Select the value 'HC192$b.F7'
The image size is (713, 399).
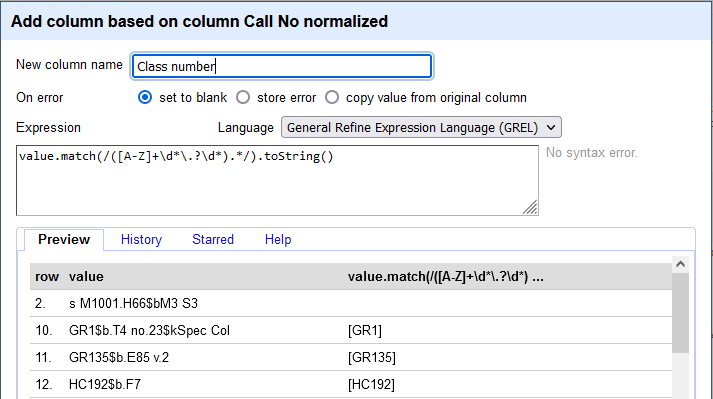105,384
